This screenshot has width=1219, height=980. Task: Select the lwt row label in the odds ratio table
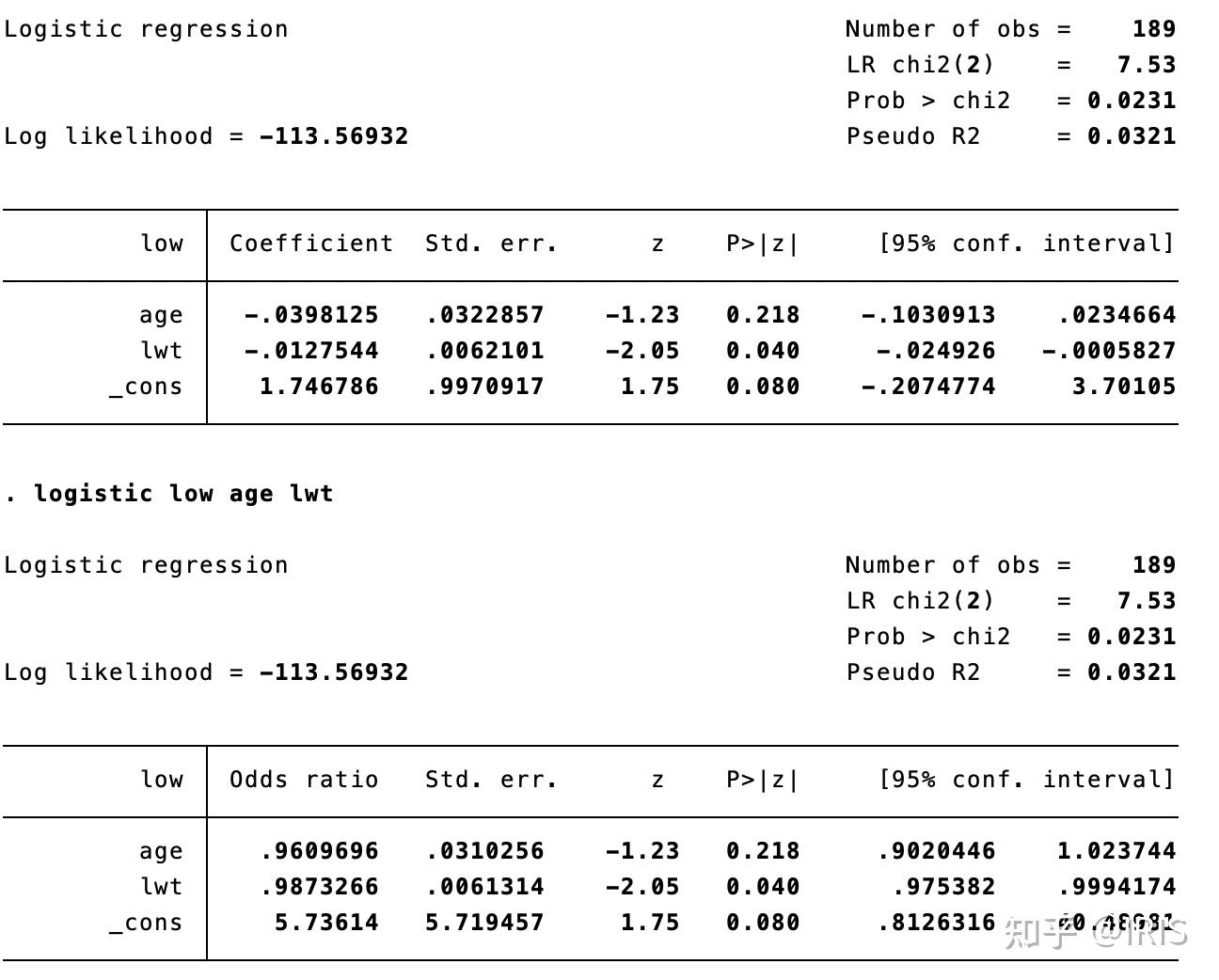tap(161, 887)
